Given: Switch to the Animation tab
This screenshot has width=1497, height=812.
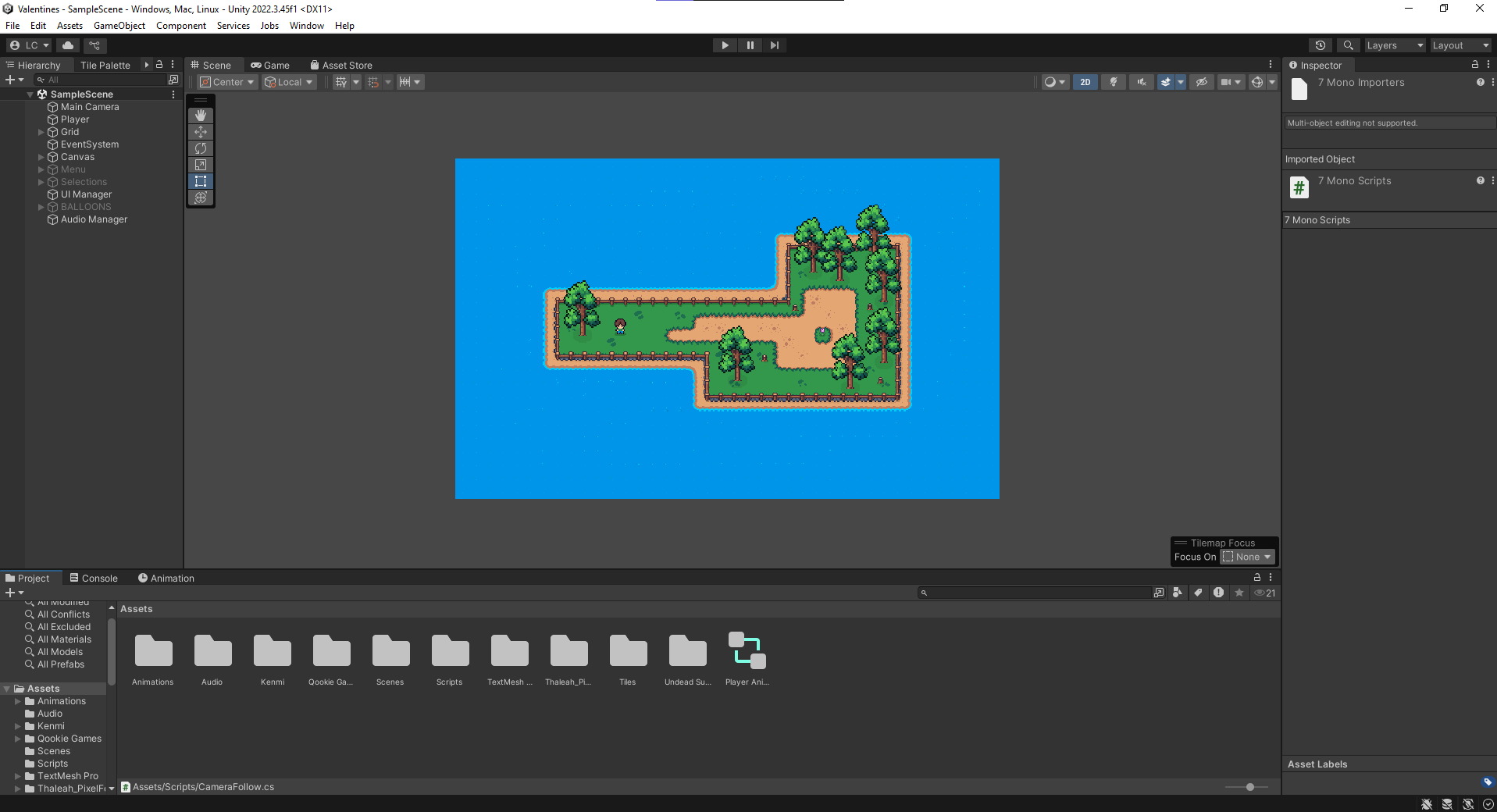Looking at the screenshot, I should click(x=166, y=578).
